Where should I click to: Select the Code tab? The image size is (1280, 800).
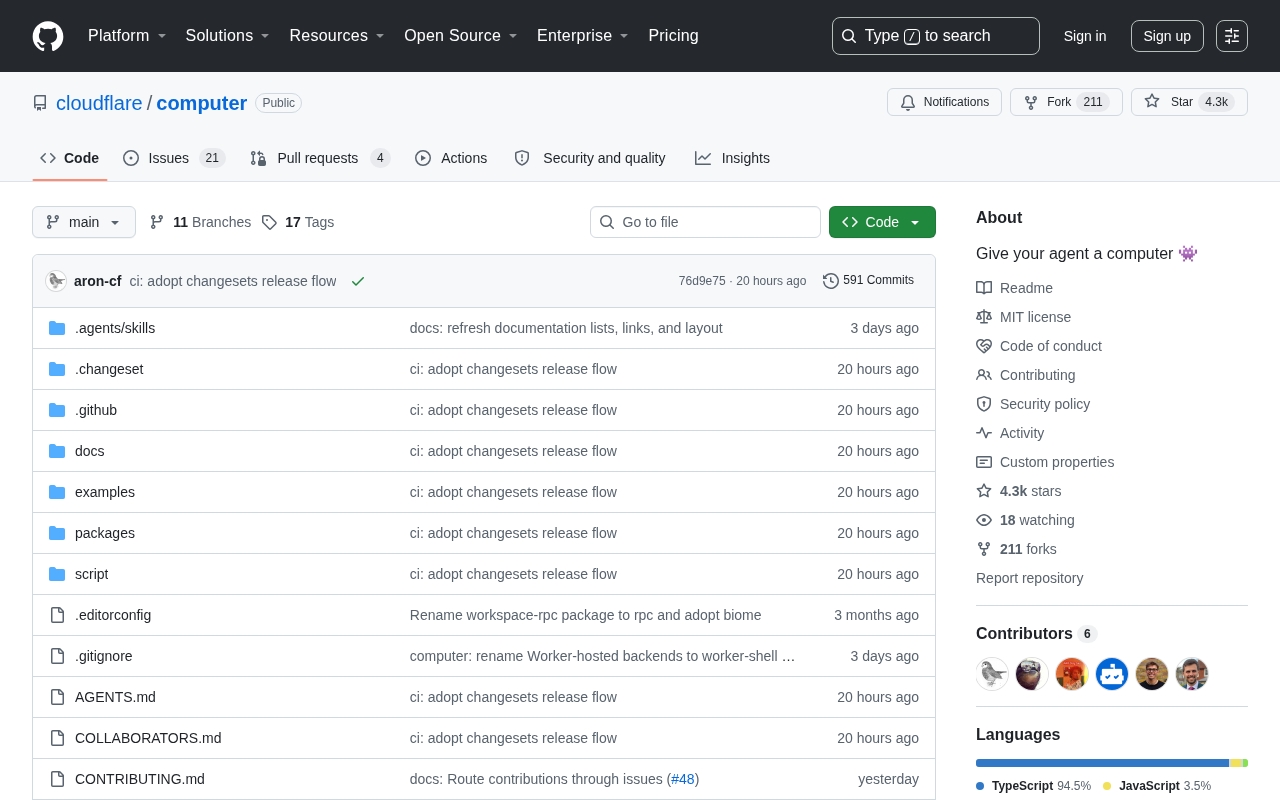[70, 158]
